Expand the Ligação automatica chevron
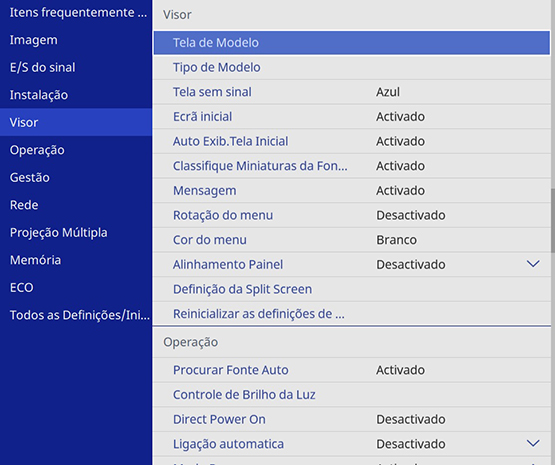This screenshot has width=555, height=465. coord(533,443)
